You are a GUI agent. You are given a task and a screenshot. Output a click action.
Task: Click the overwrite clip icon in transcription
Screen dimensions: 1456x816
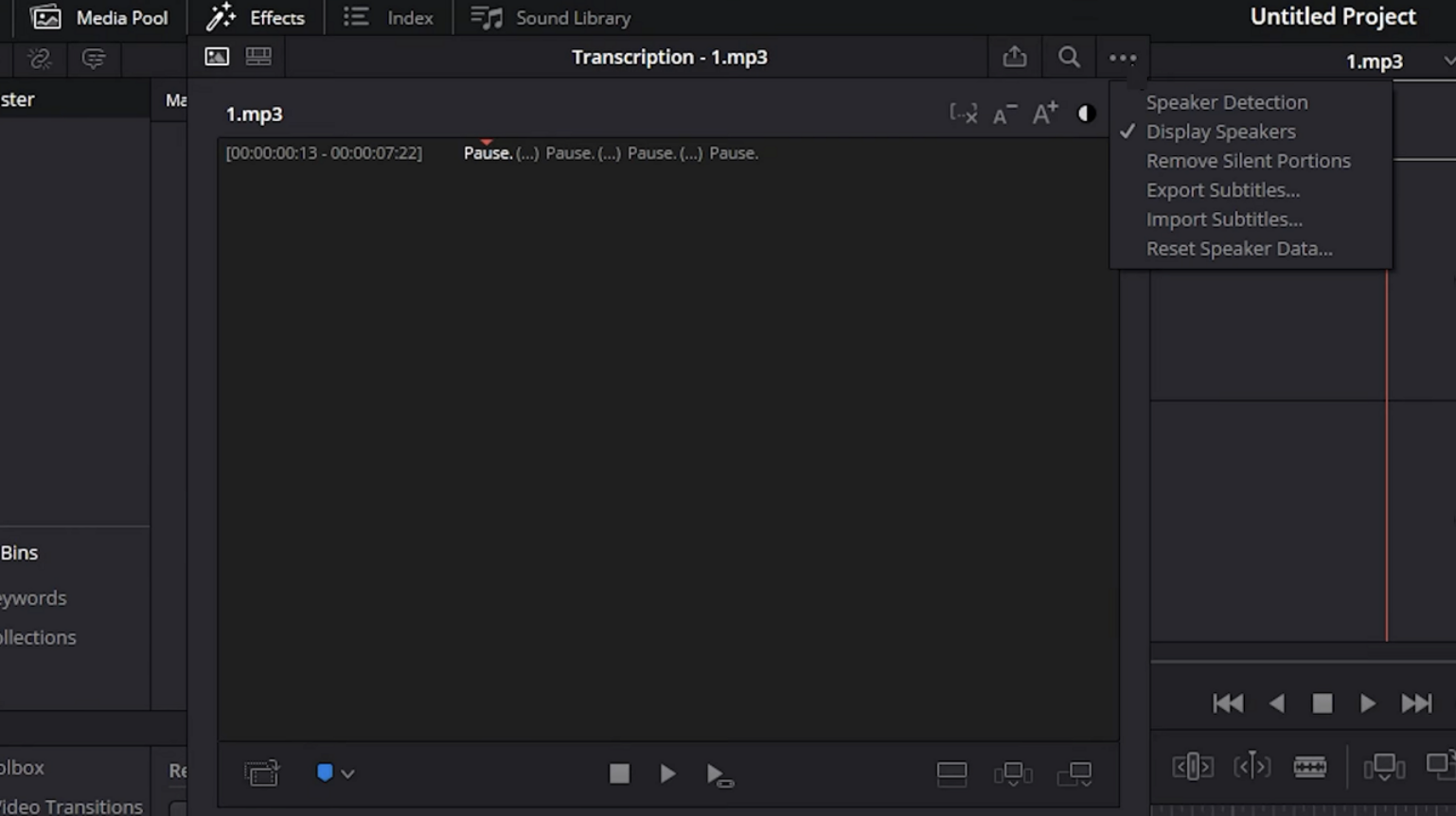(1074, 773)
